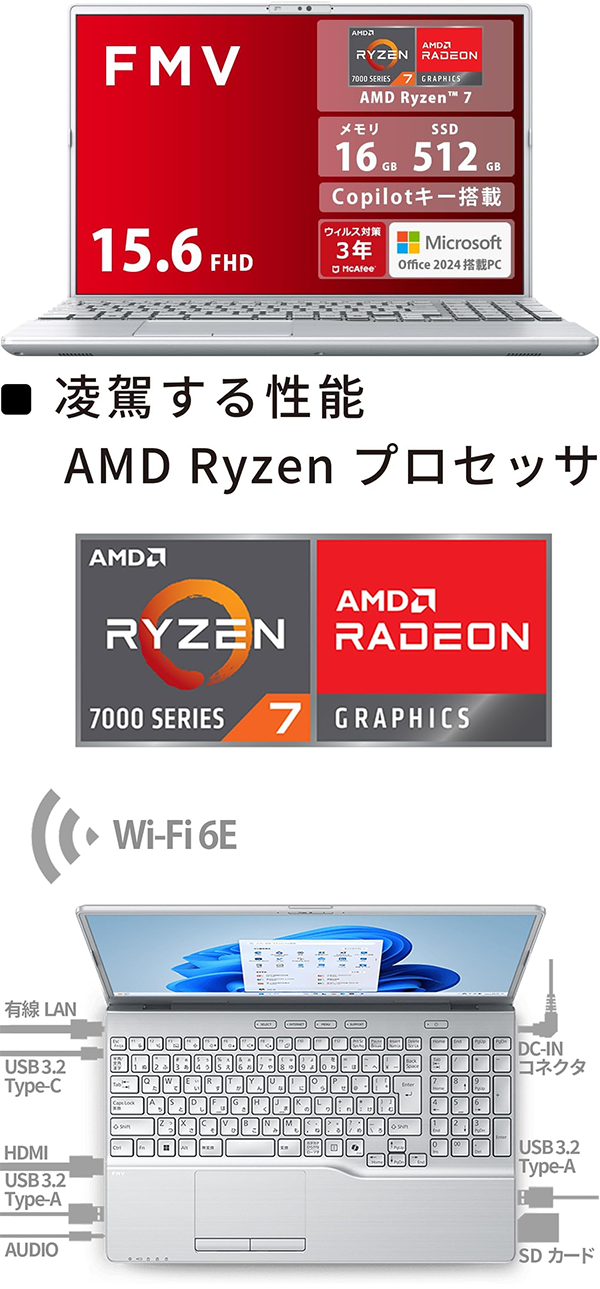Click the right-side USB 3.2 Type-A label
The width and height of the screenshot is (600, 1289).
[549, 1156]
